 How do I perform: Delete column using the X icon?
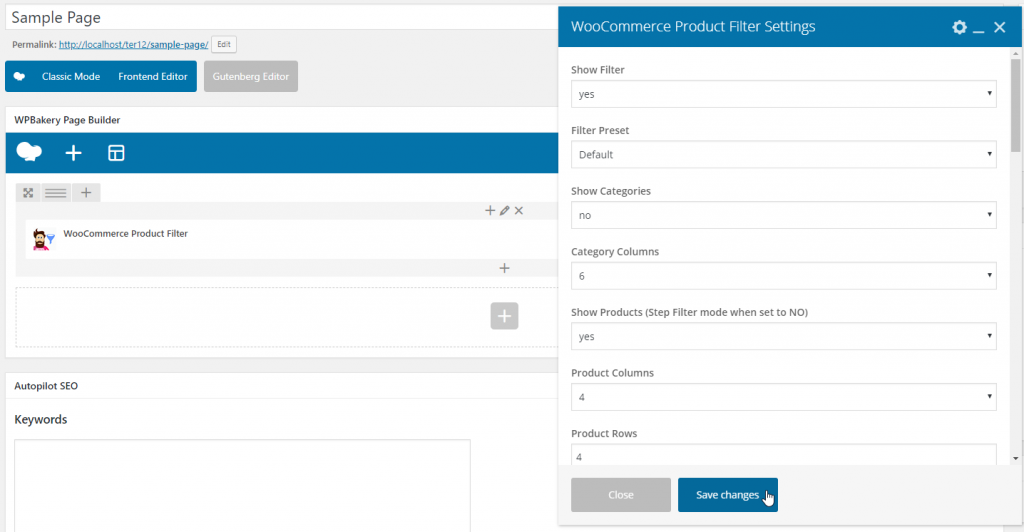[x=519, y=210]
